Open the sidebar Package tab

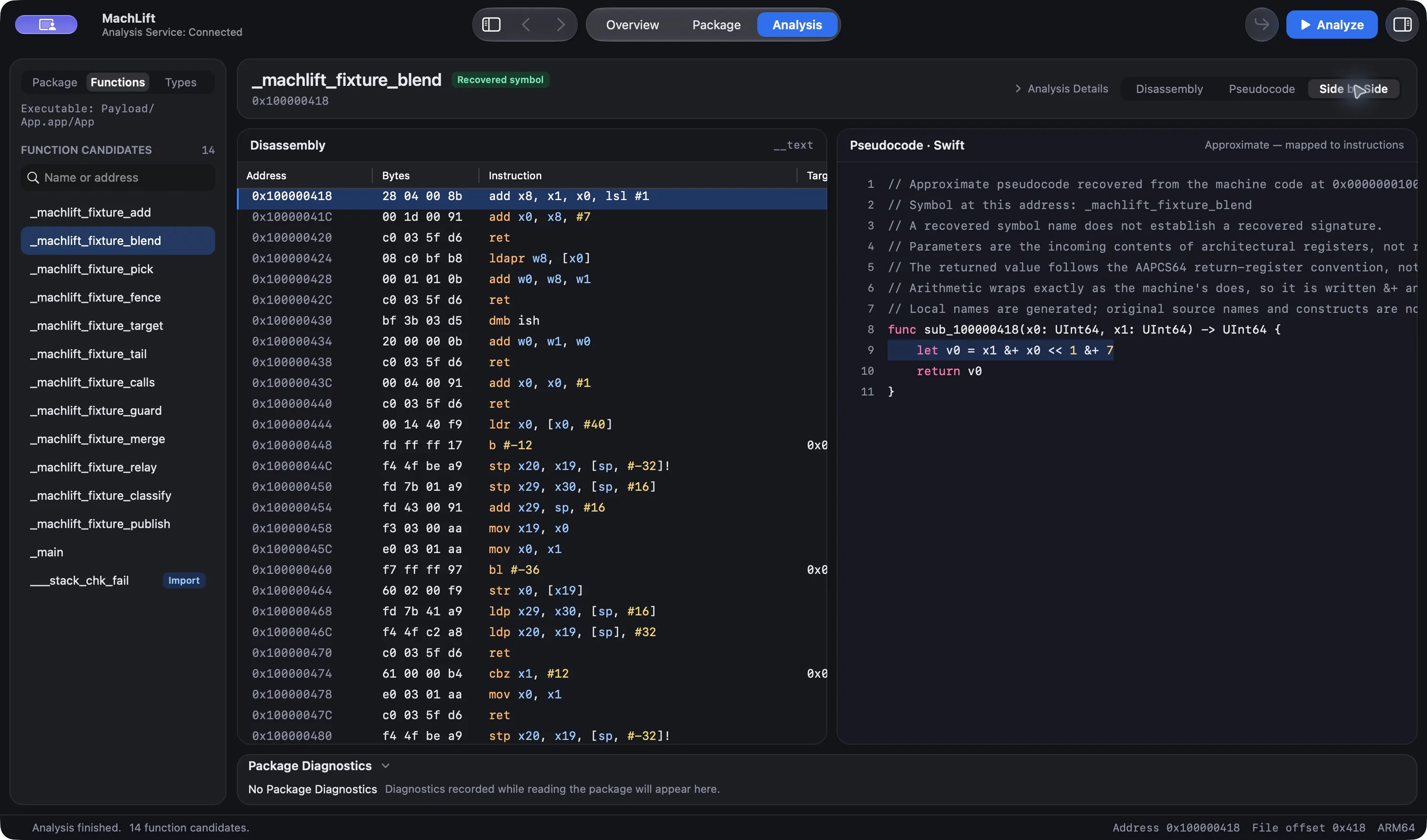pos(54,82)
